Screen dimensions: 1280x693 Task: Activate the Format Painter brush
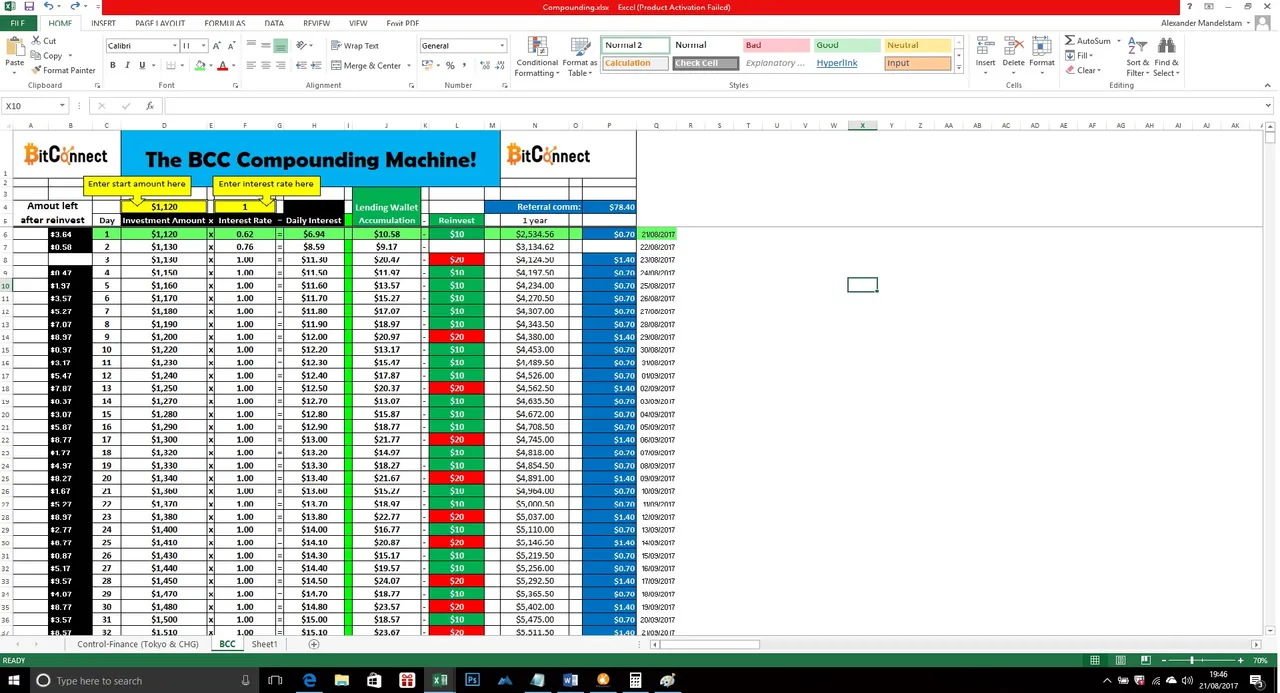point(63,70)
